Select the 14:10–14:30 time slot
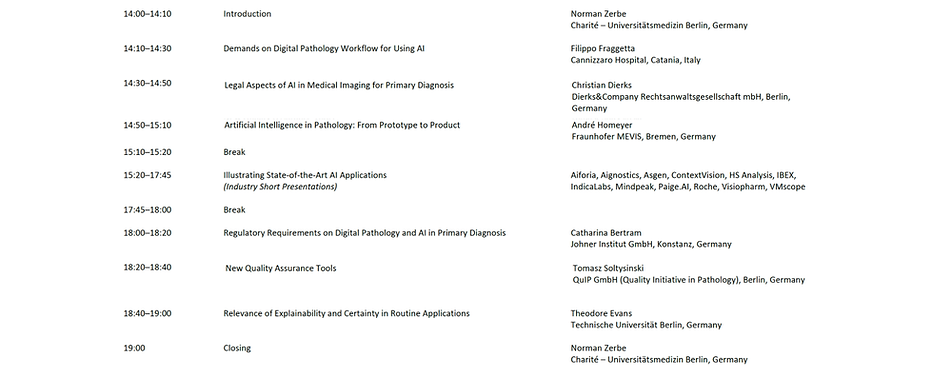Viewport: 932px width, 375px height. 147,48
